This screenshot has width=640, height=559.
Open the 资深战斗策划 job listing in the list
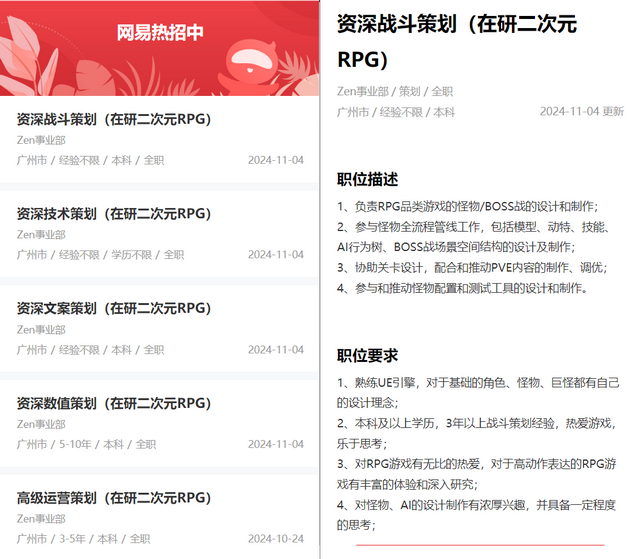(114, 119)
